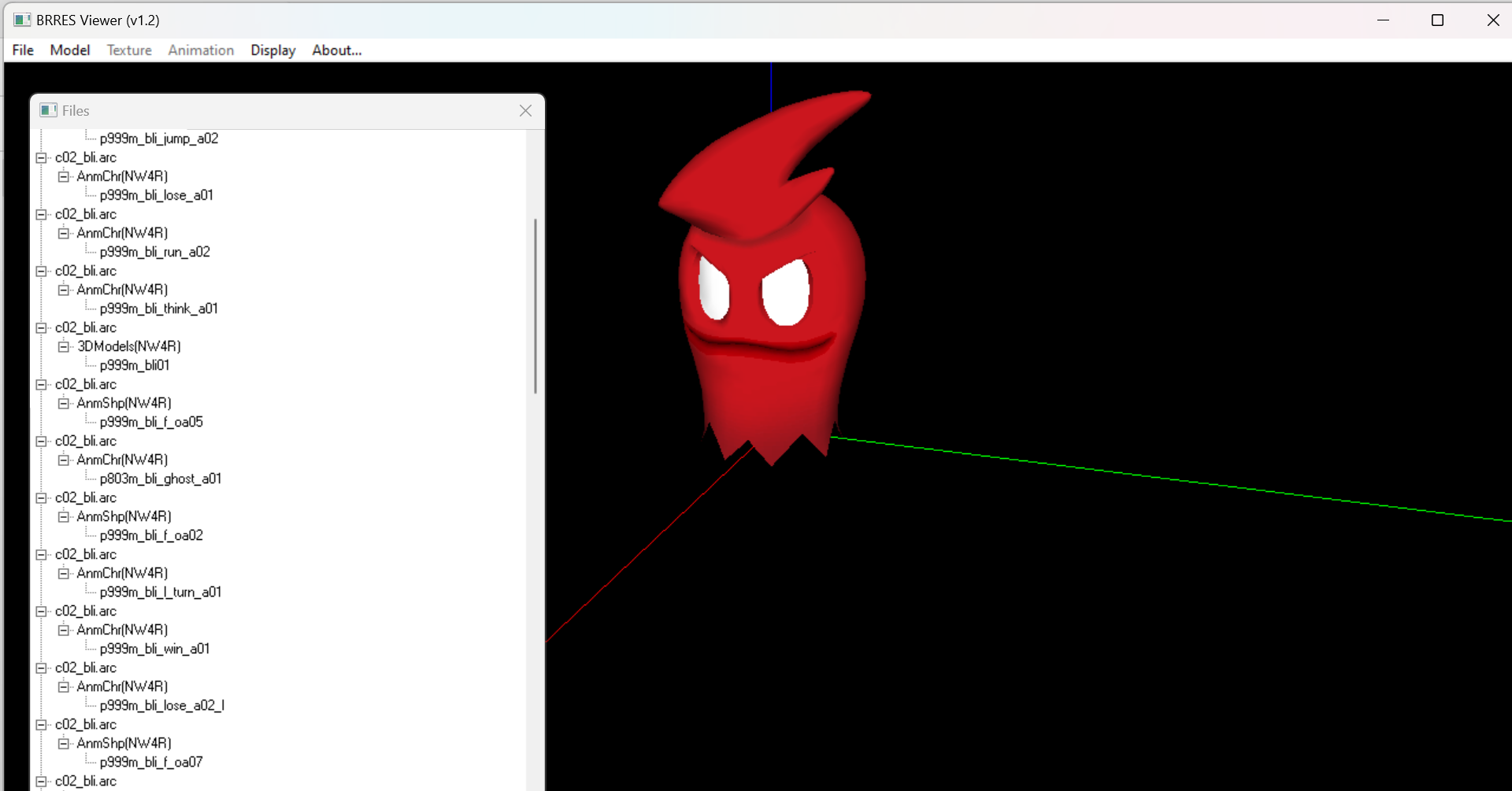Screen dimensions: 1512x791
Task: Select animation p999m_bli_think_a01
Action: (159, 309)
